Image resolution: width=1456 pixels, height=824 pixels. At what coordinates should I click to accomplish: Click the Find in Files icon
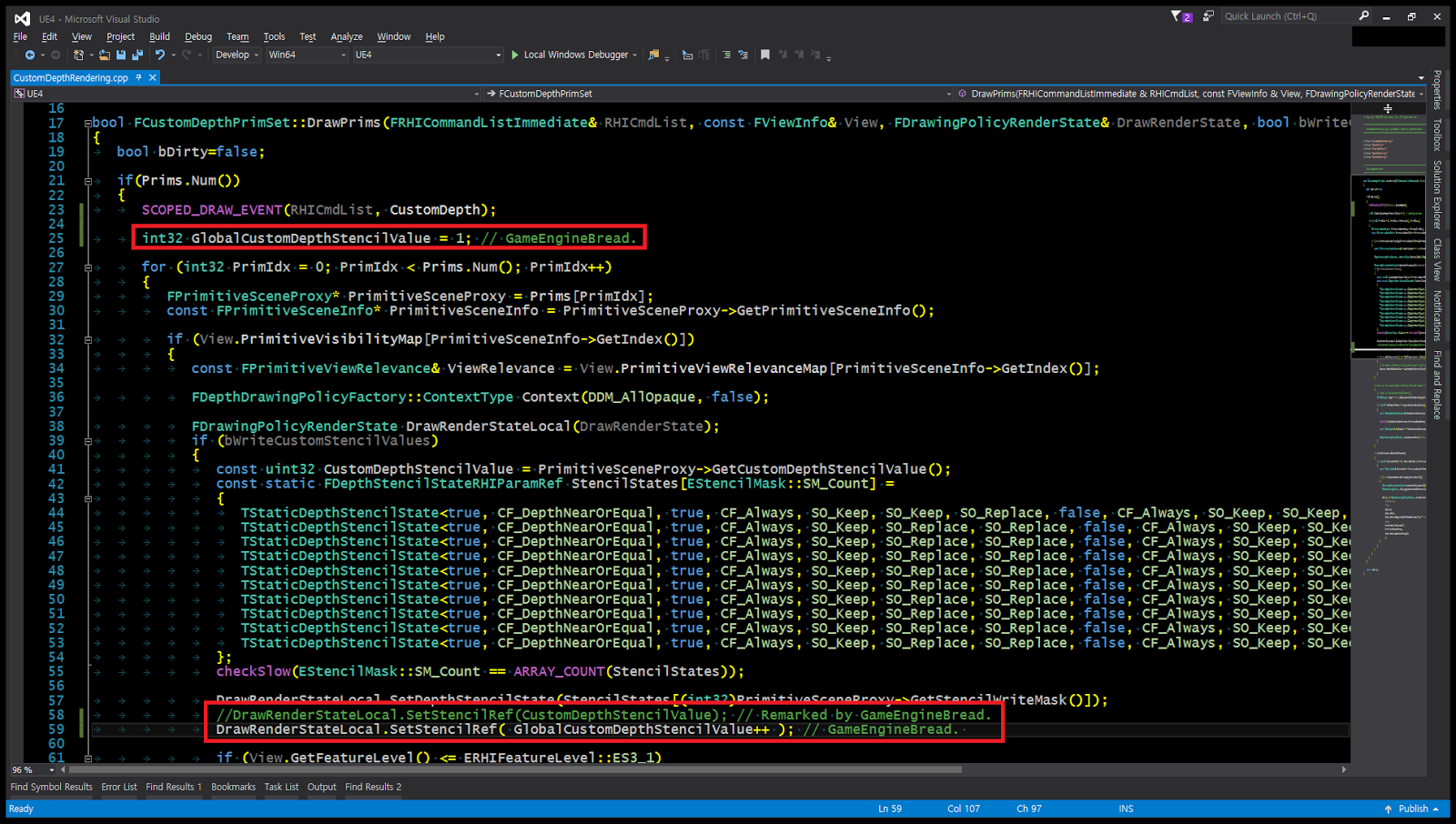pyautogui.click(x=653, y=55)
